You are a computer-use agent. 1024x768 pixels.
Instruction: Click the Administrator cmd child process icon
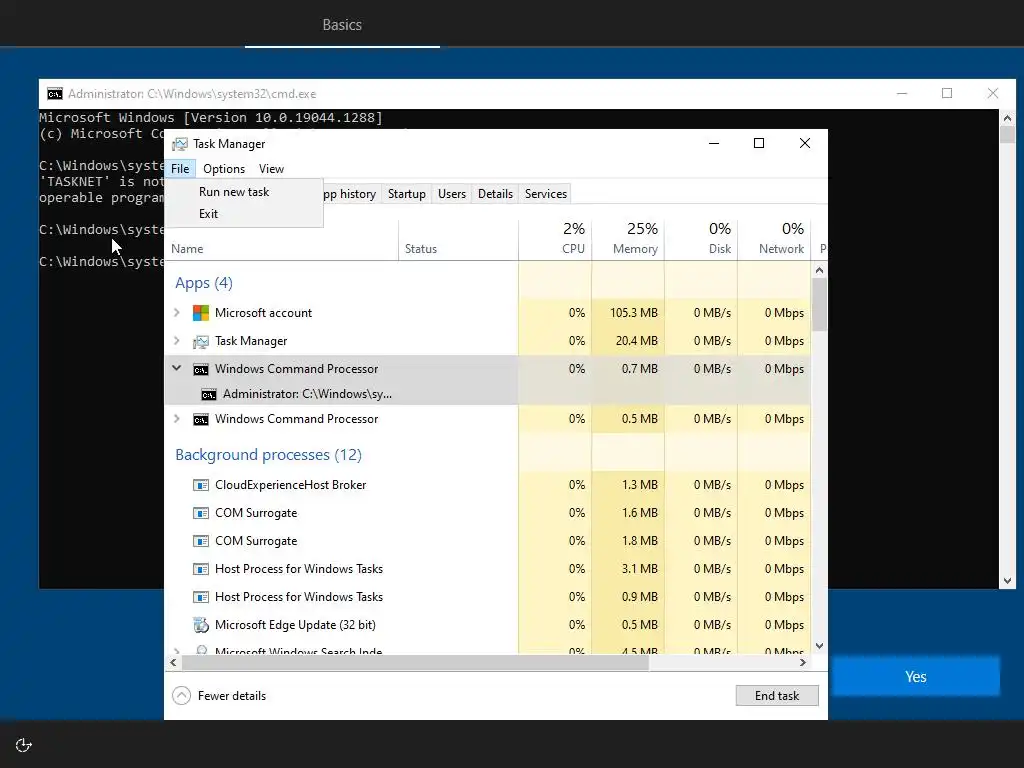[x=208, y=394]
